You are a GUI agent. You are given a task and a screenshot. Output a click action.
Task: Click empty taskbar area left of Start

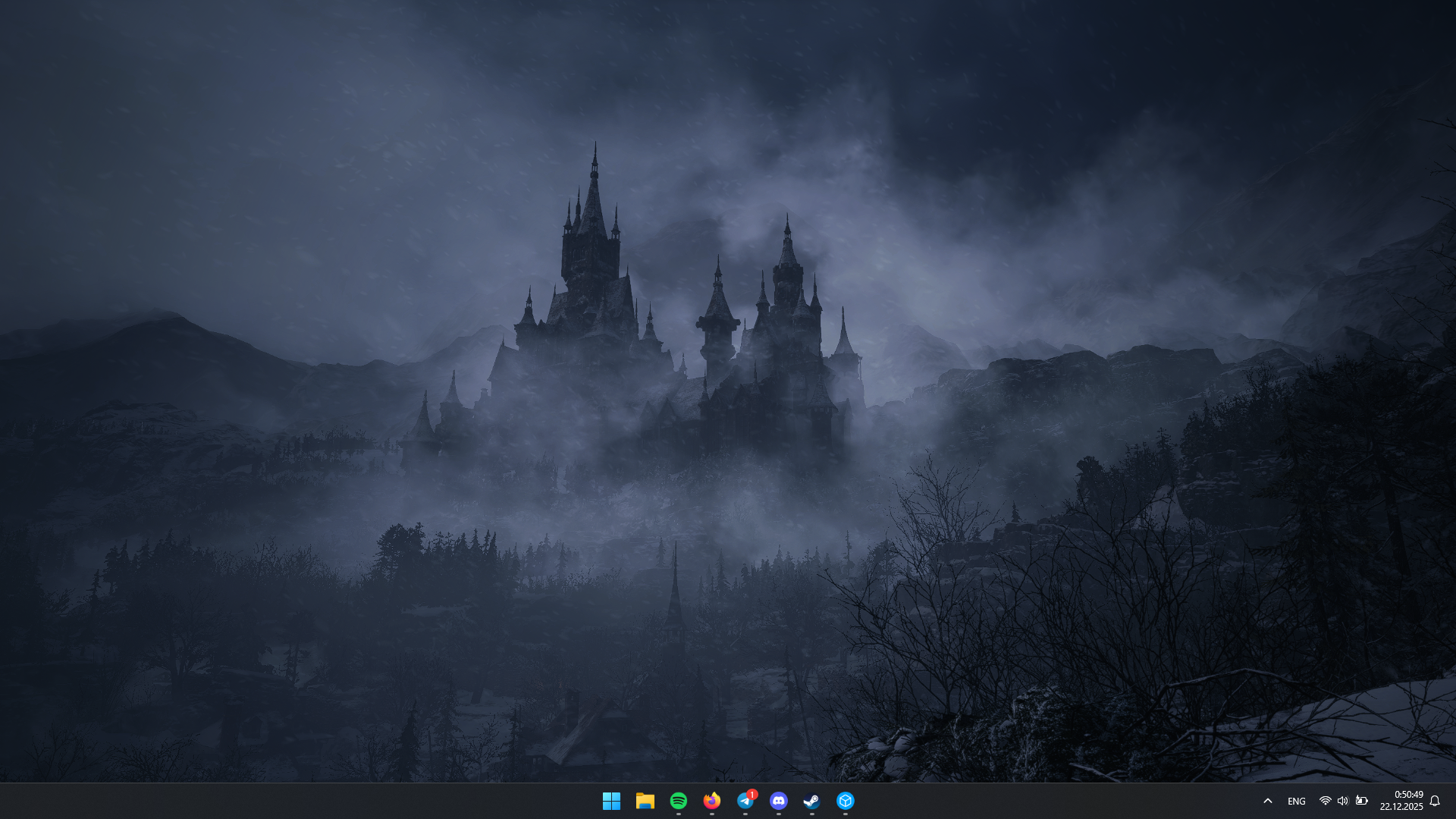pyautogui.click(x=303, y=801)
